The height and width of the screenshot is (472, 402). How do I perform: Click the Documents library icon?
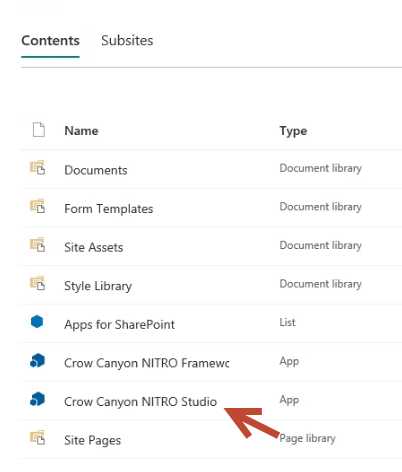37,167
